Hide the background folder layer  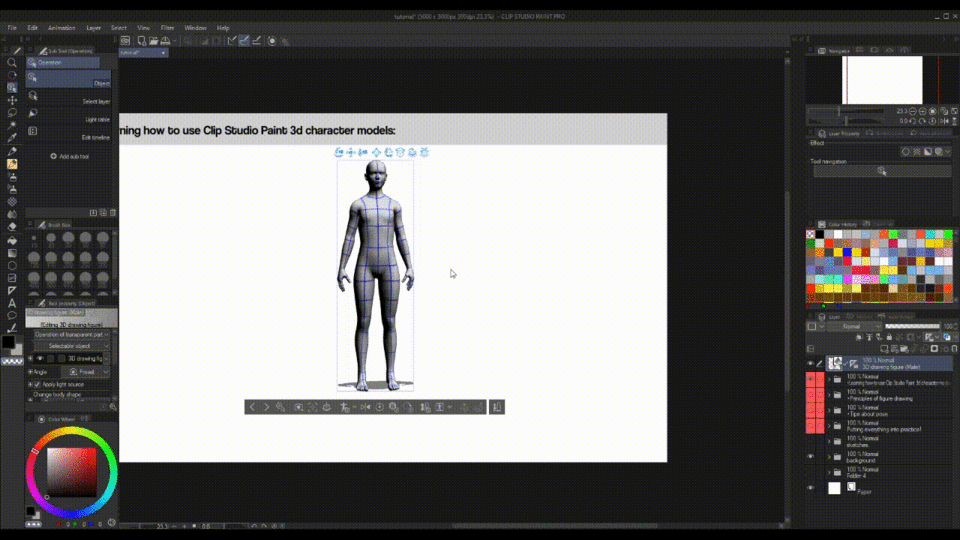pyautogui.click(x=811, y=455)
